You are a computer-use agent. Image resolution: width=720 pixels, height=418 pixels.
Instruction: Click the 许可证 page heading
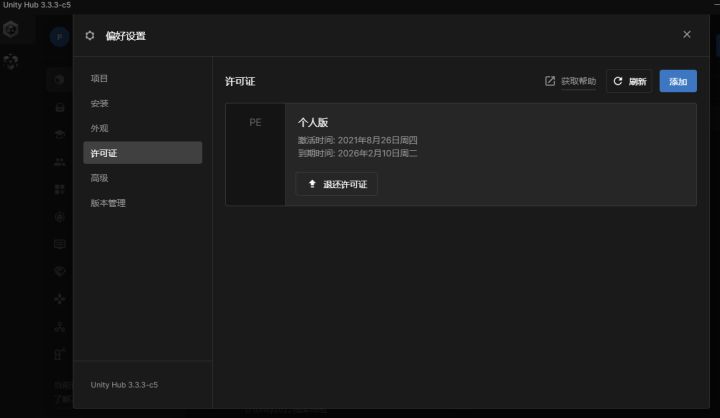(240, 81)
